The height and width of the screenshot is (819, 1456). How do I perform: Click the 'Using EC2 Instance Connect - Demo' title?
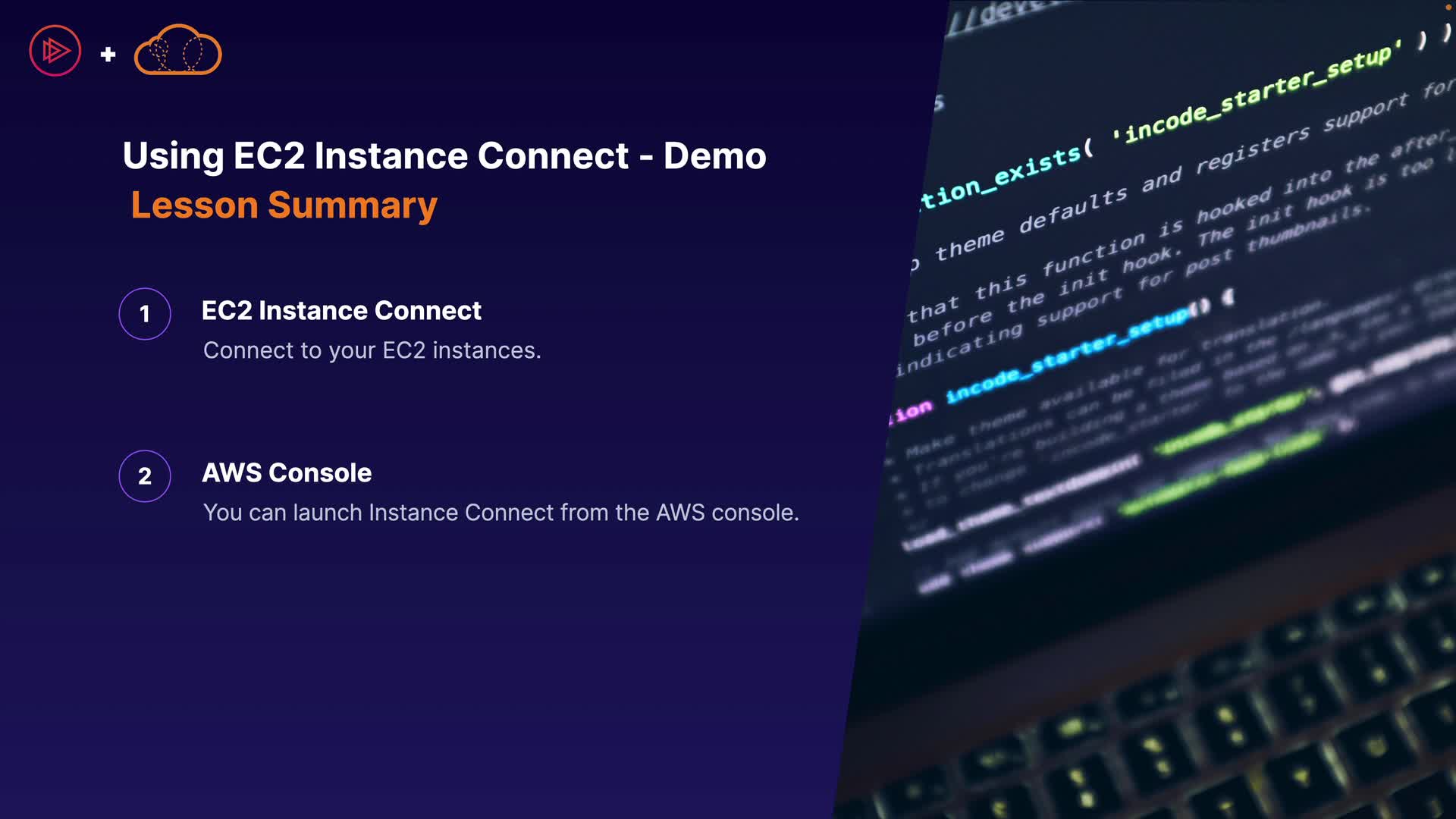coord(444,156)
